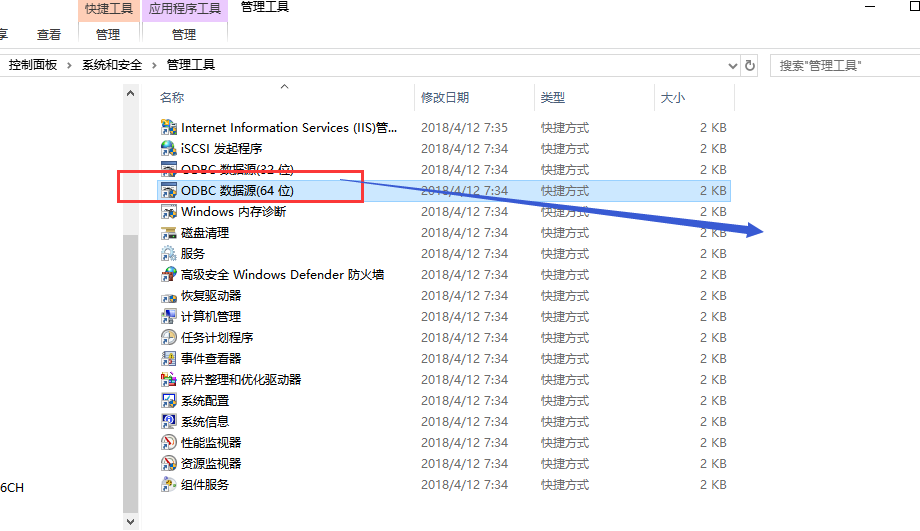Click the 任务计划程序 clock icon
Screen dimensions: 920x531
(168, 337)
